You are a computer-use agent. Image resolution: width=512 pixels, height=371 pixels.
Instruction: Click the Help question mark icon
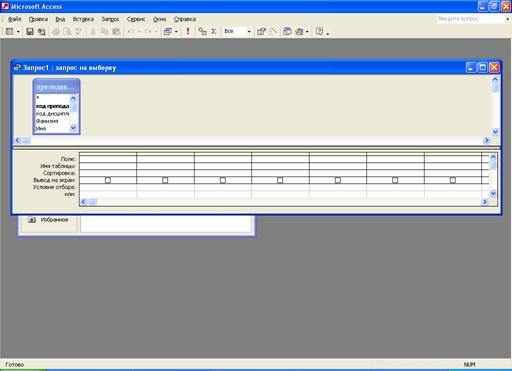[x=319, y=31]
